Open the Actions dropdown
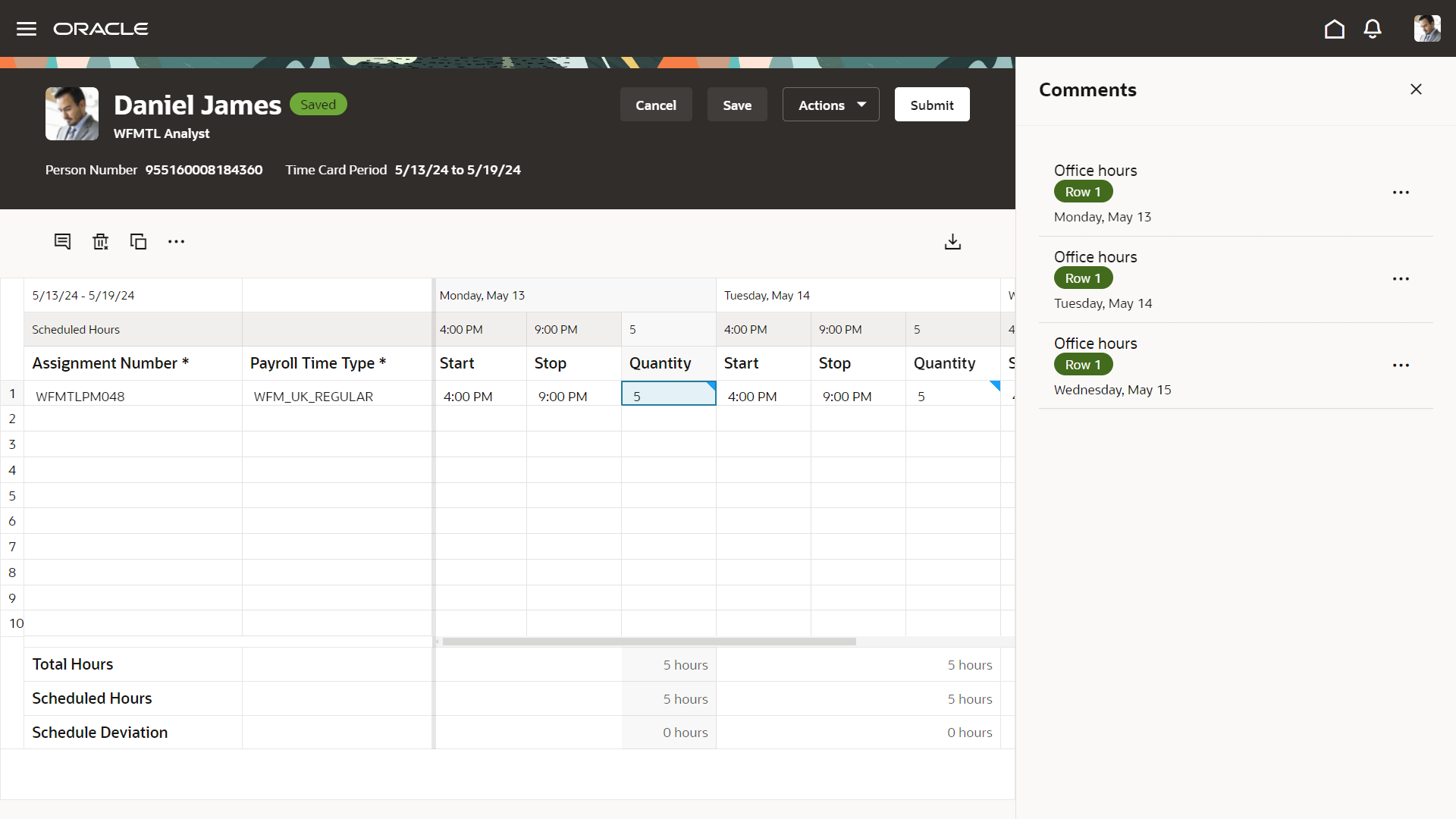This screenshot has height=819, width=1456. (x=830, y=105)
